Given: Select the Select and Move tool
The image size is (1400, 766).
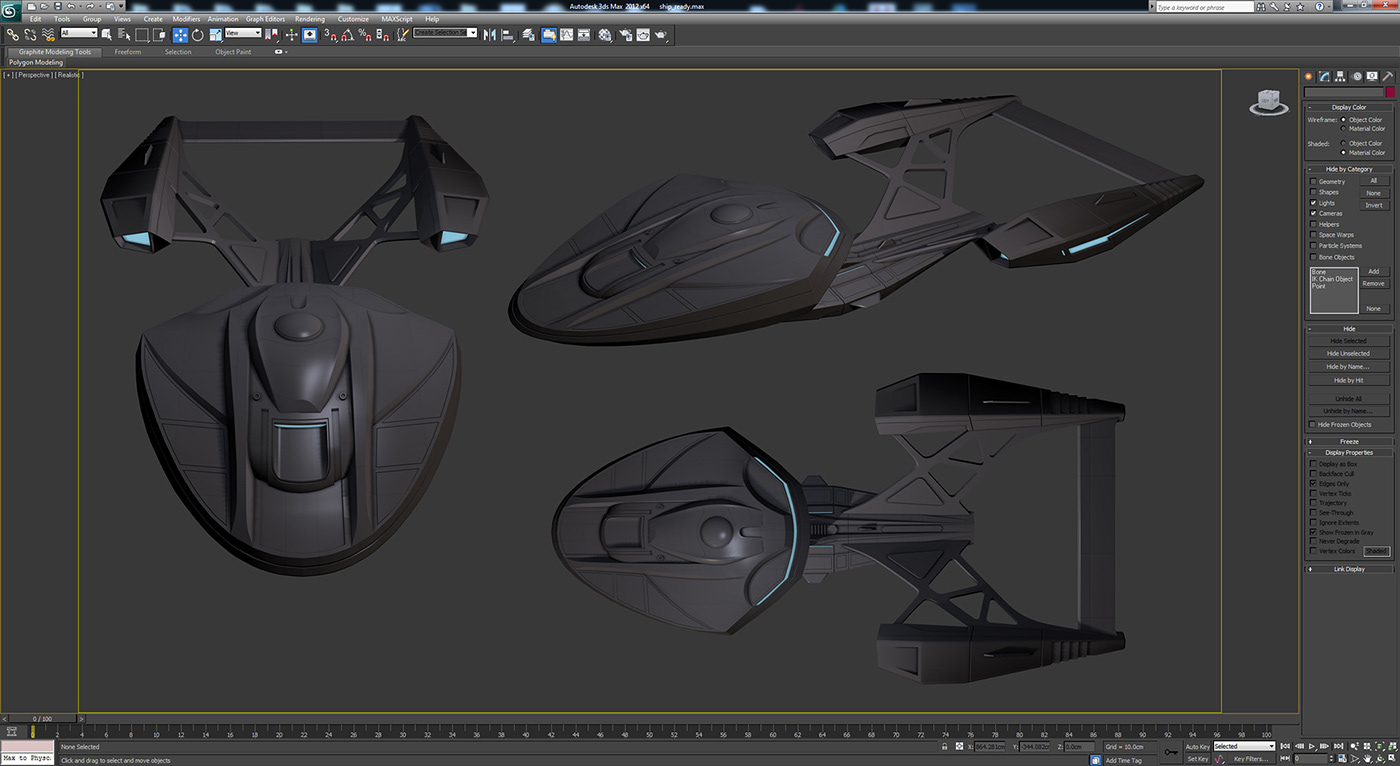Looking at the screenshot, I should pyautogui.click(x=180, y=33).
